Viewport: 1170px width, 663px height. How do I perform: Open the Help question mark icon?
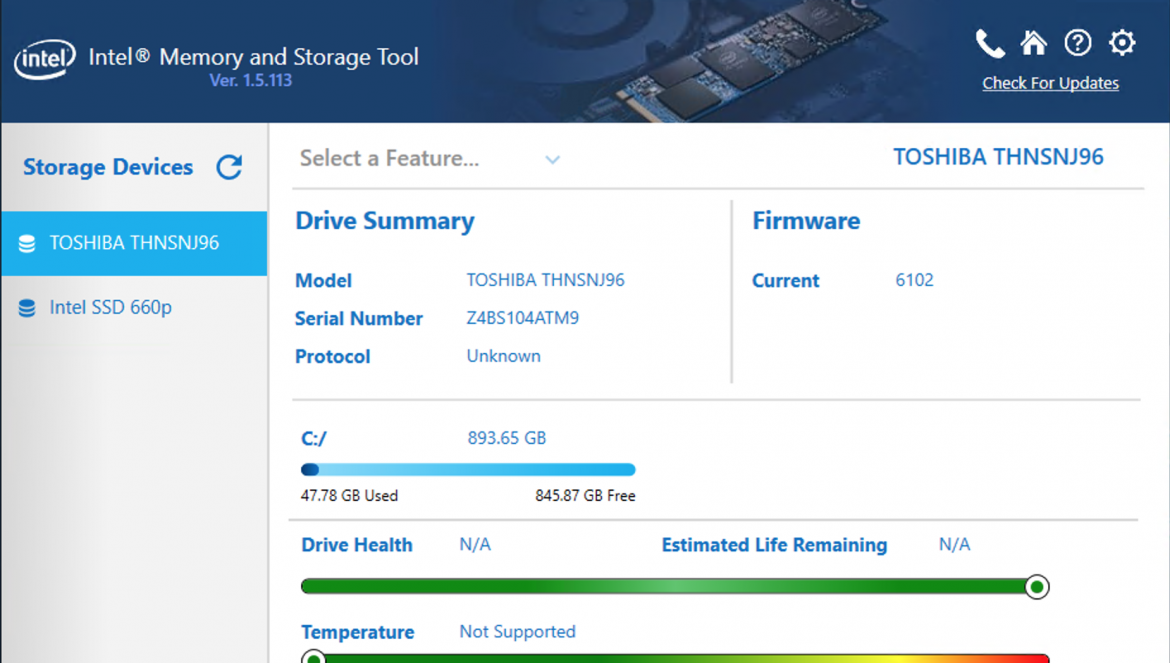click(x=1077, y=43)
